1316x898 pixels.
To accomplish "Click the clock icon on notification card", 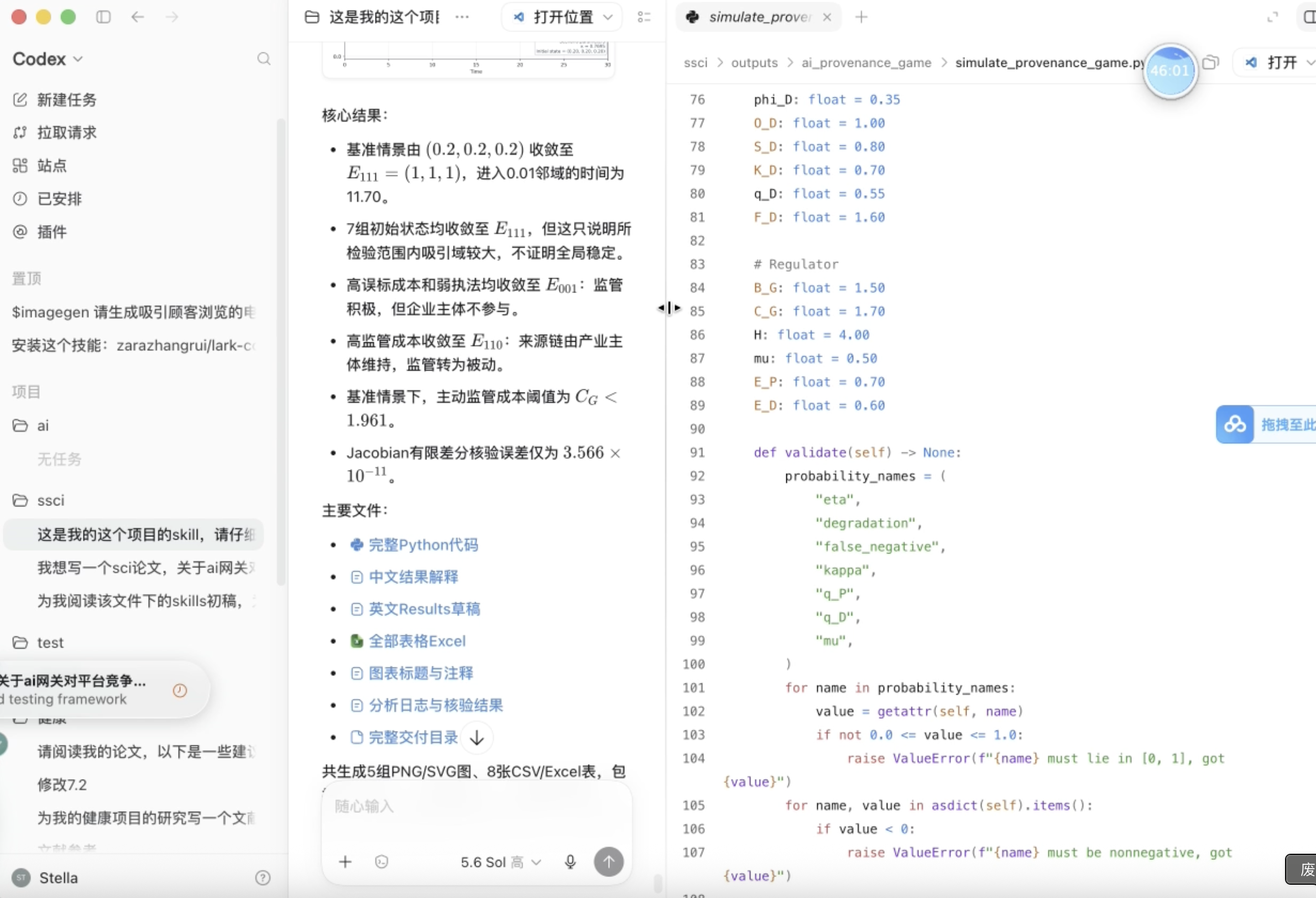I will [180, 690].
